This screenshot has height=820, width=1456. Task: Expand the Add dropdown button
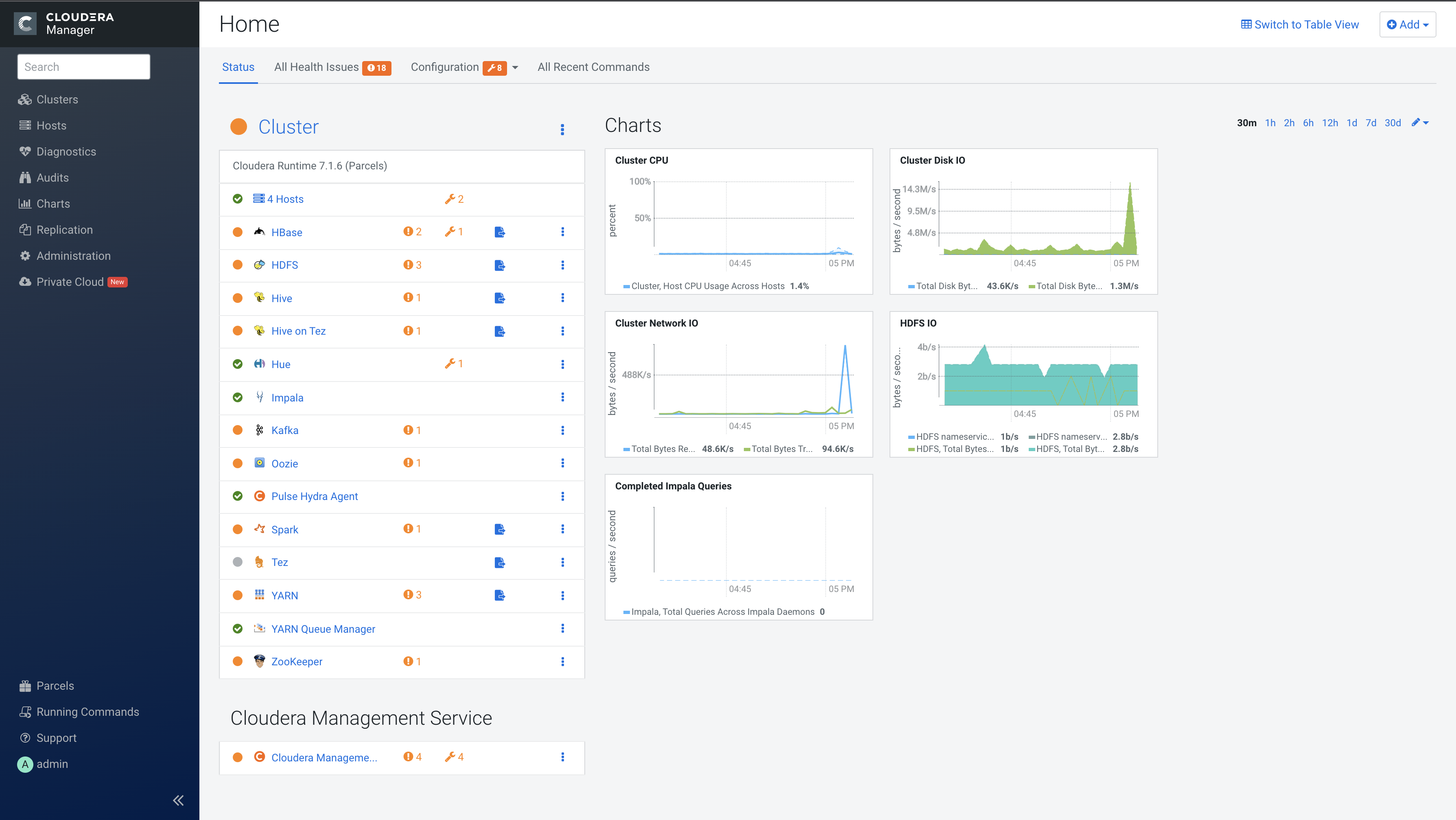tap(1408, 24)
